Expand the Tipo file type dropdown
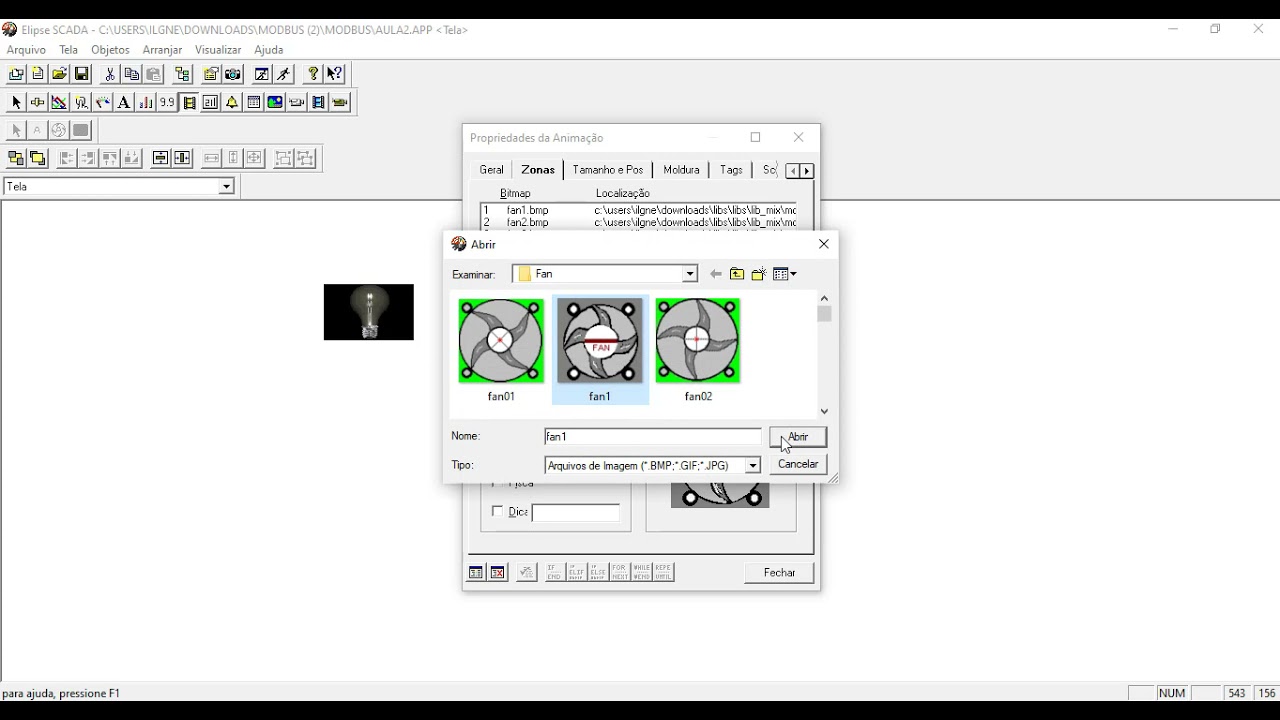The height and width of the screenshot is (720, 1280). pos(753,466)
